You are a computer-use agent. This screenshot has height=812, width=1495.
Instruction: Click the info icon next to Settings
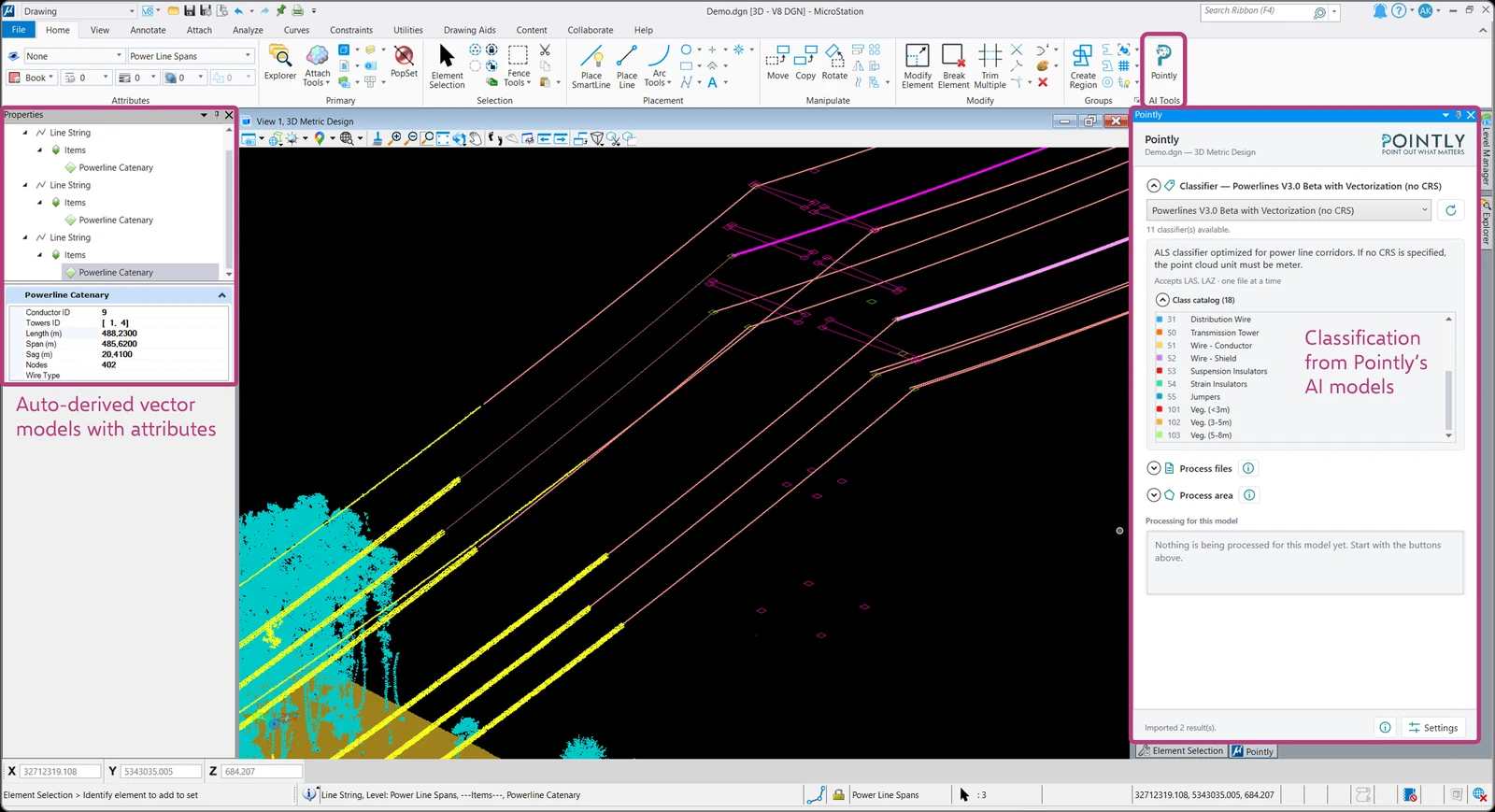point(1385,727)
